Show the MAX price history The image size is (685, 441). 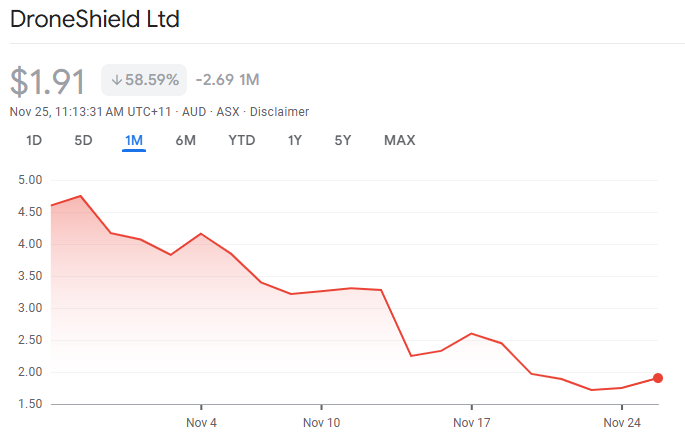click(x=400, y=140)
